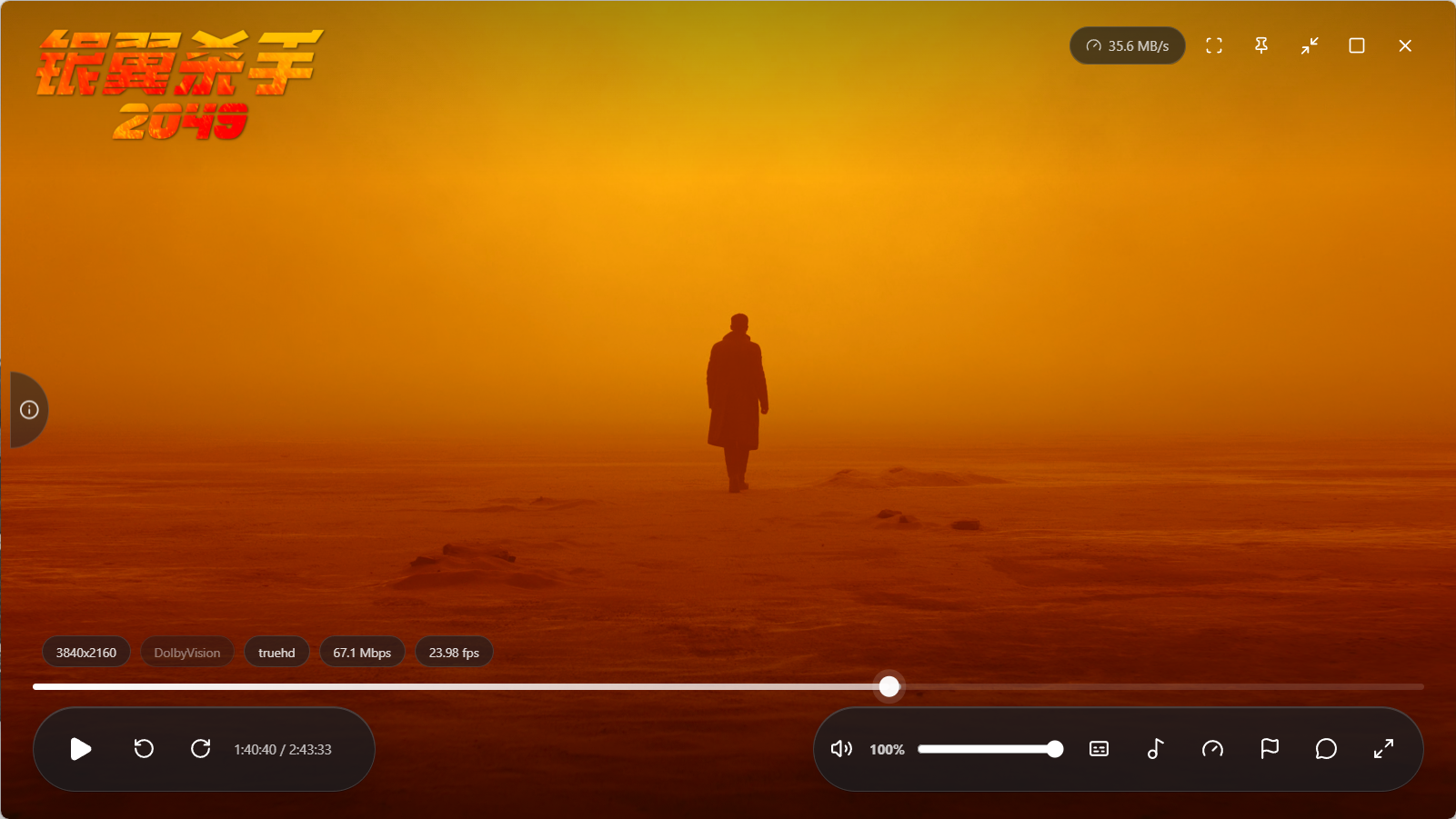Maximize the player window
Screen dimensions: 1456x819
point(1357,45)
